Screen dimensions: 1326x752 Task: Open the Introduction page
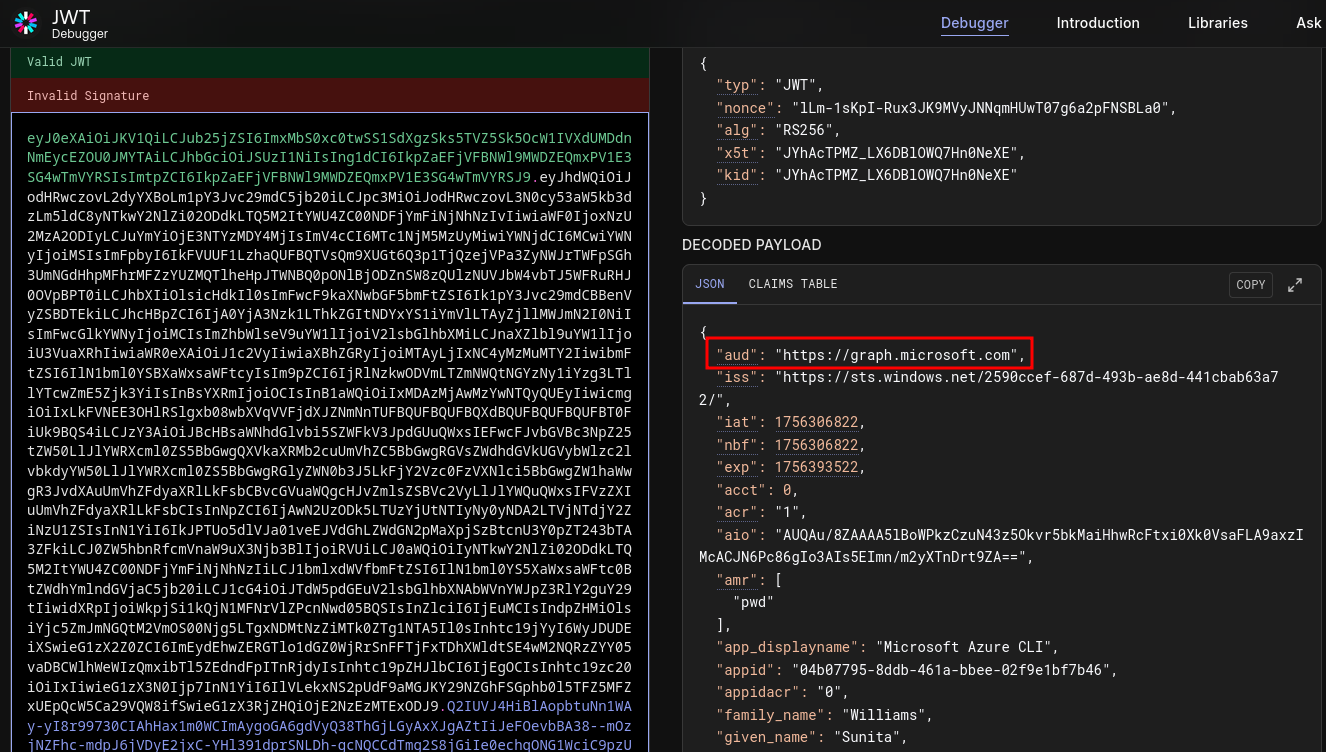1097,23
